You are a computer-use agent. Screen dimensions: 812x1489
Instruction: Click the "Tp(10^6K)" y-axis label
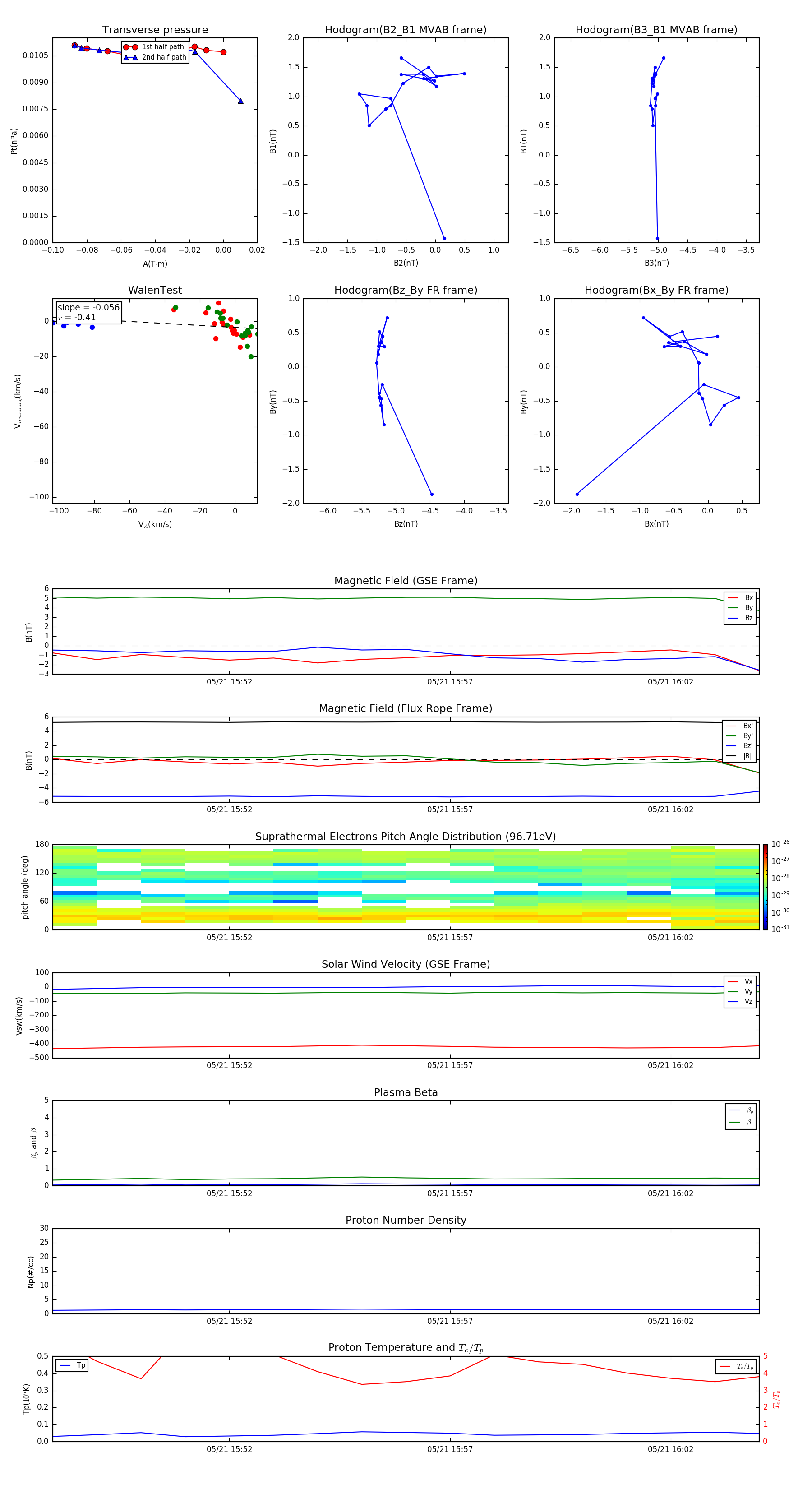[x=26, y=1399]
